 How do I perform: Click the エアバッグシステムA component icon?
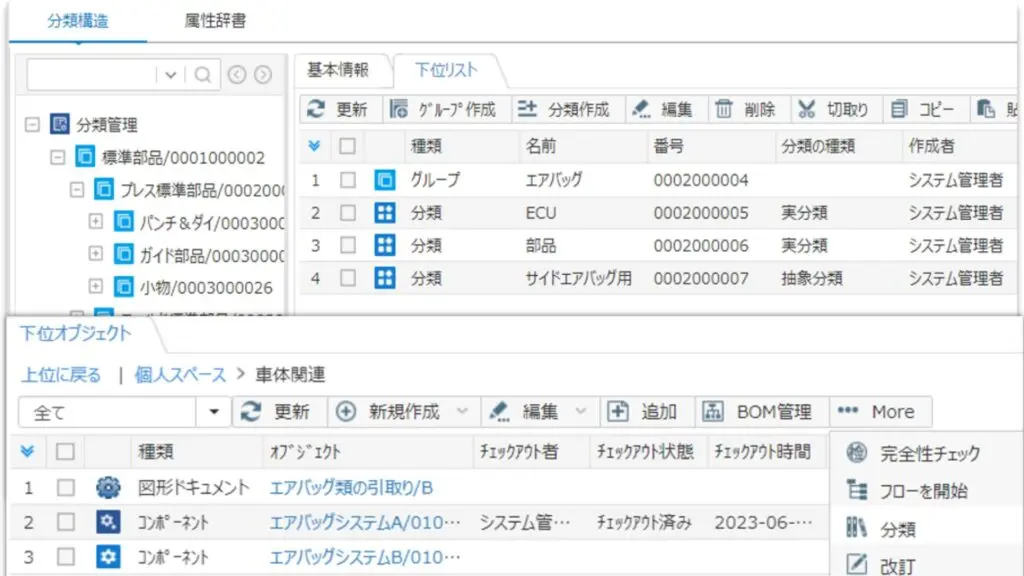108,522
